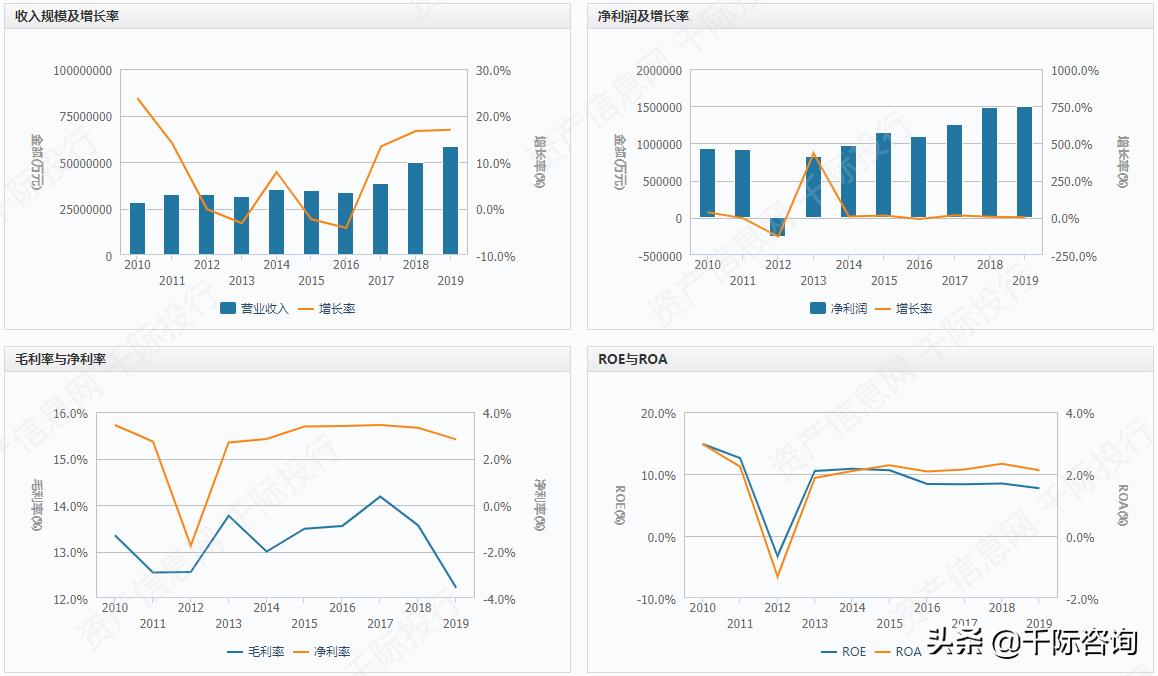
Task: Toggle 增长率 legend label under the 收入规模 chart
Action: point(337,308)
